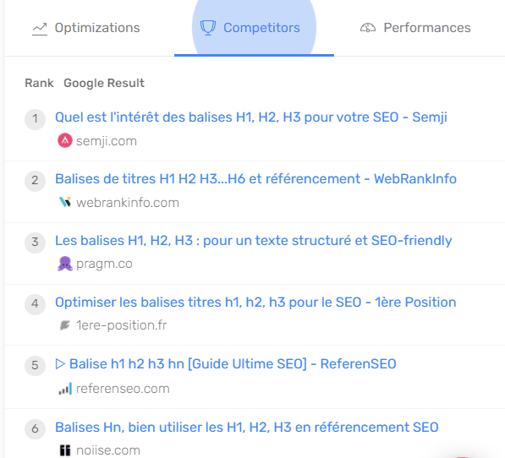The image size is (505, 458).
Task: Click the Optimizations chart icon
Action: [x=40, y=29]
